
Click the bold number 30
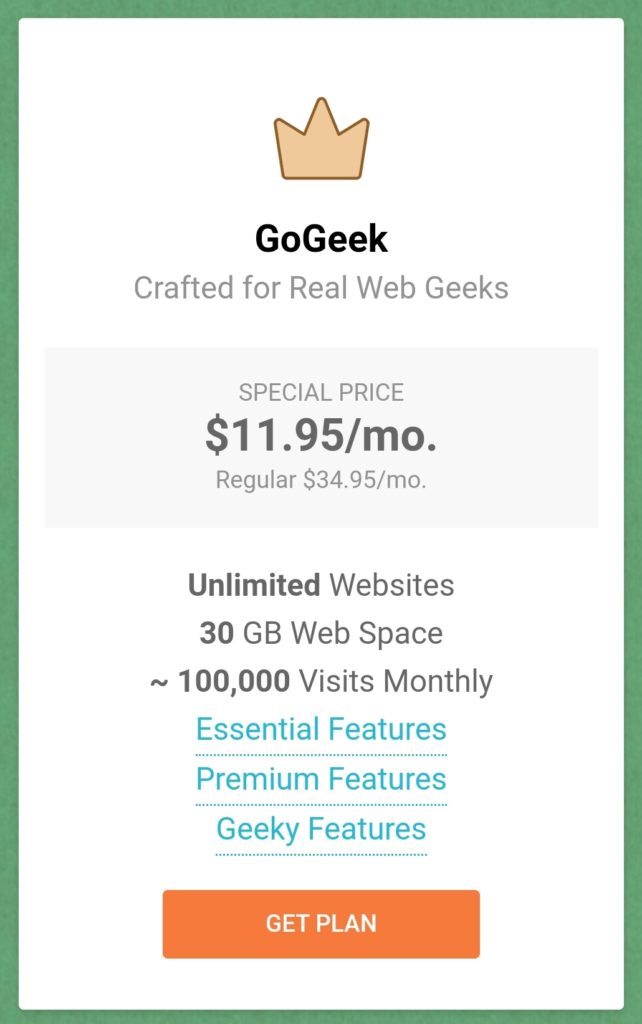click(x=217, y=633)
